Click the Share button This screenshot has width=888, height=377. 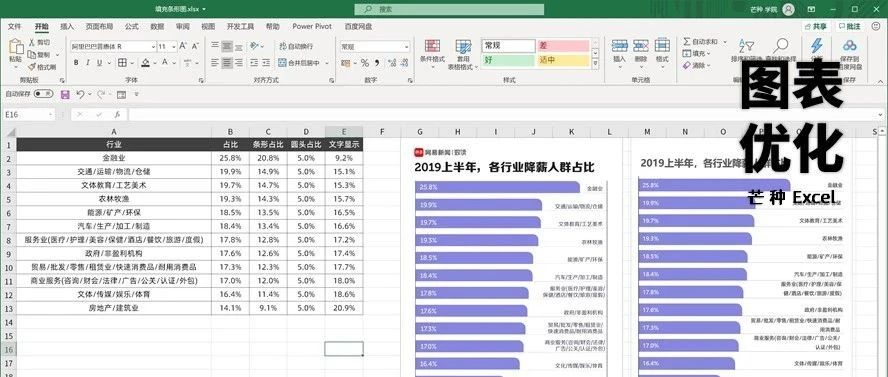point(816,27)
